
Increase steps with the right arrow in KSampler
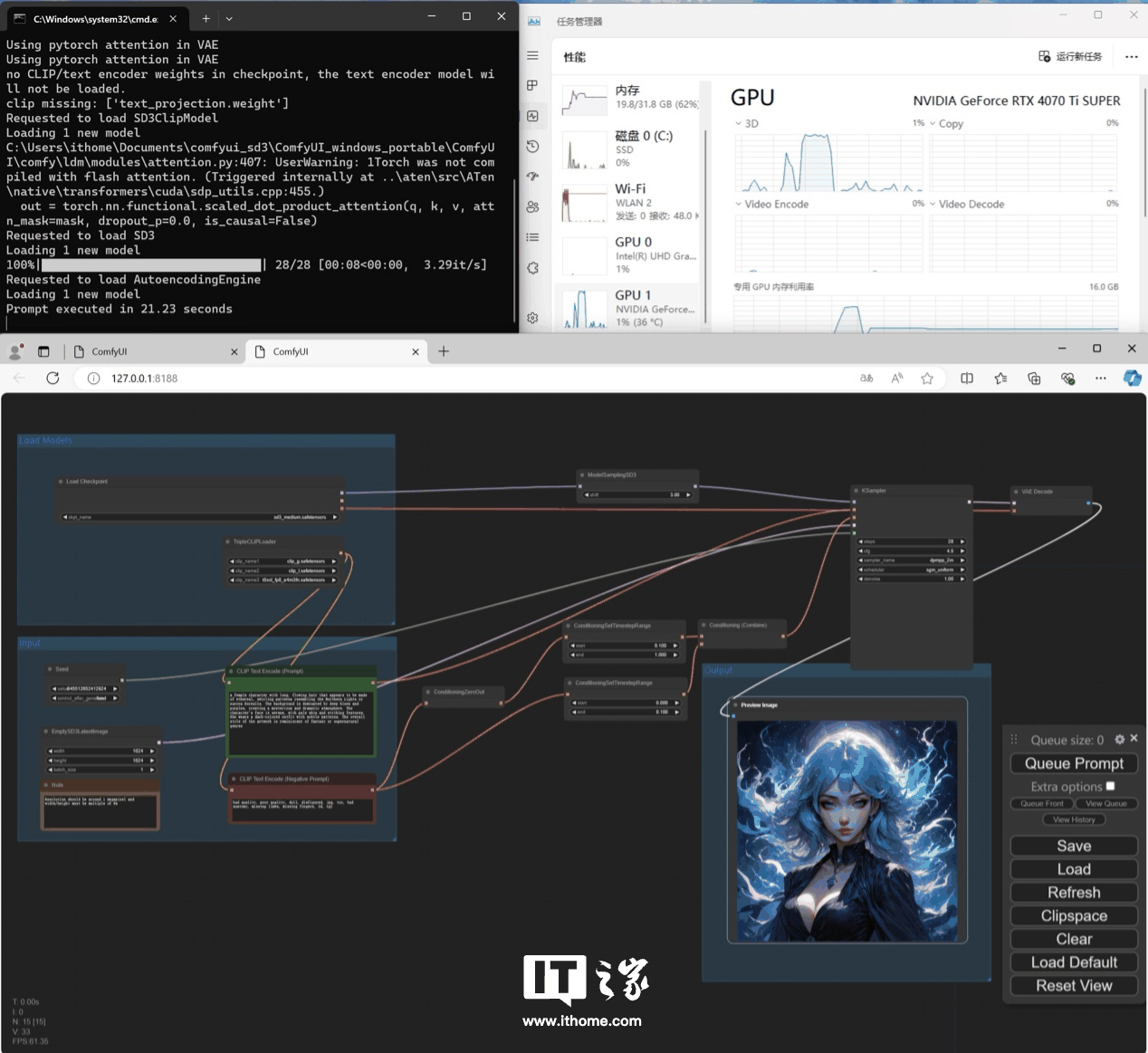pos(962,541)
